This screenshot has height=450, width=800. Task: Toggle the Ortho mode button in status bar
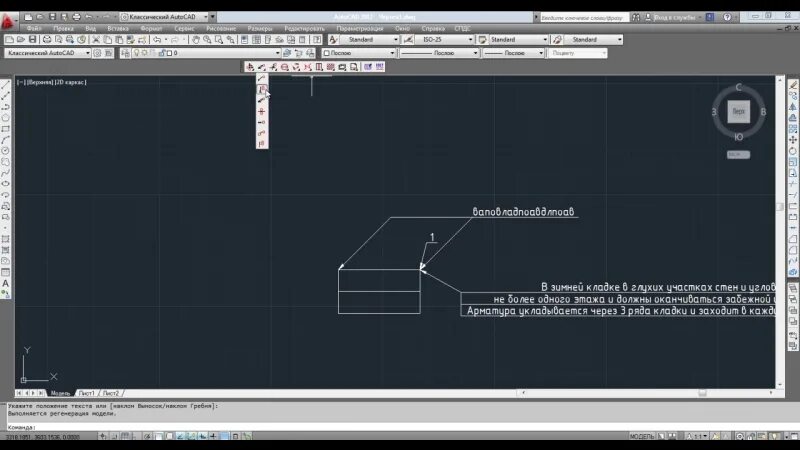point(136,436)
